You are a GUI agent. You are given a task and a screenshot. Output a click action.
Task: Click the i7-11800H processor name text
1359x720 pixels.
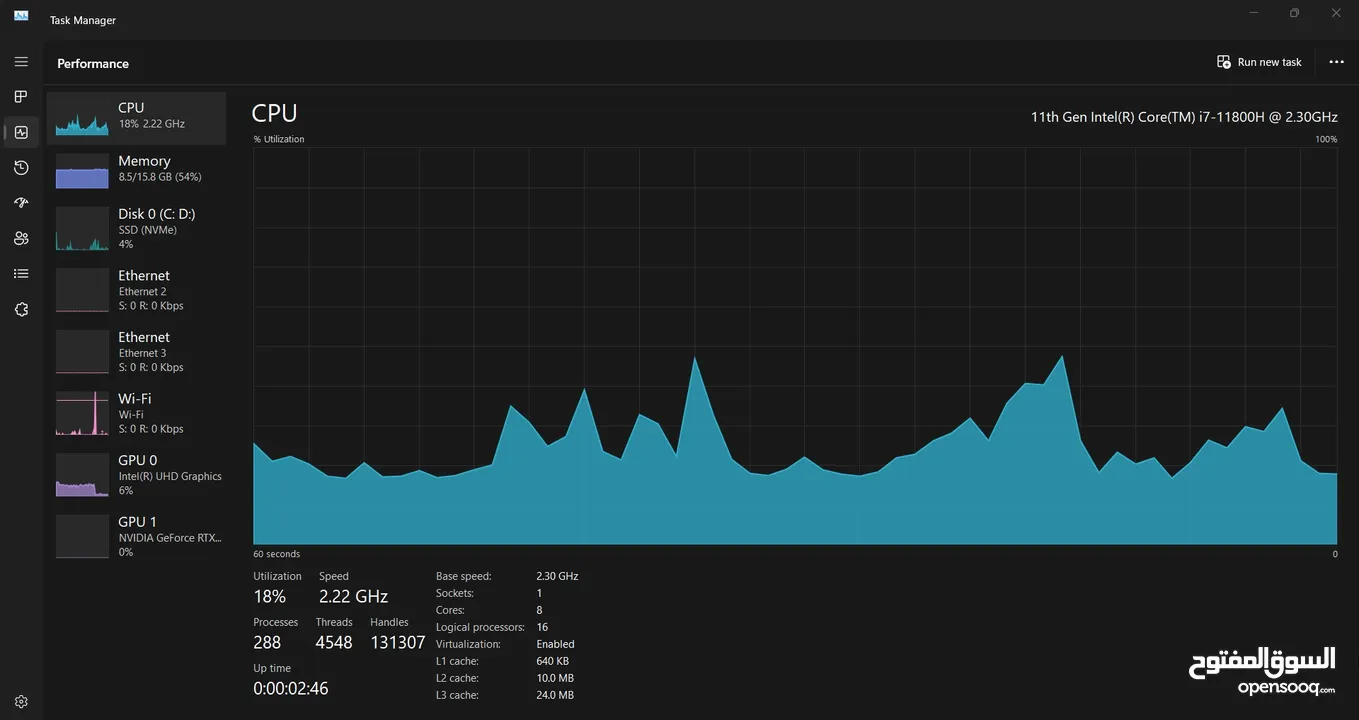[1184, 117]
